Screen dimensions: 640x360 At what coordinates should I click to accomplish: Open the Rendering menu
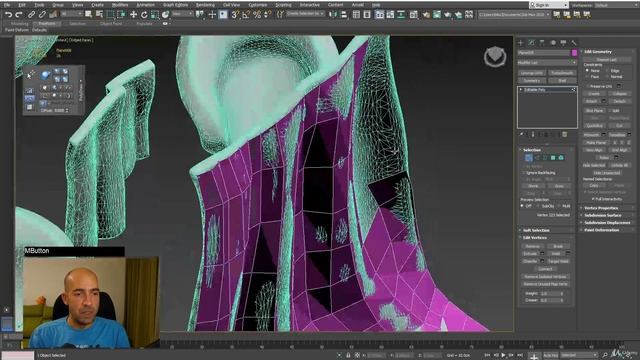click(205, 5)
